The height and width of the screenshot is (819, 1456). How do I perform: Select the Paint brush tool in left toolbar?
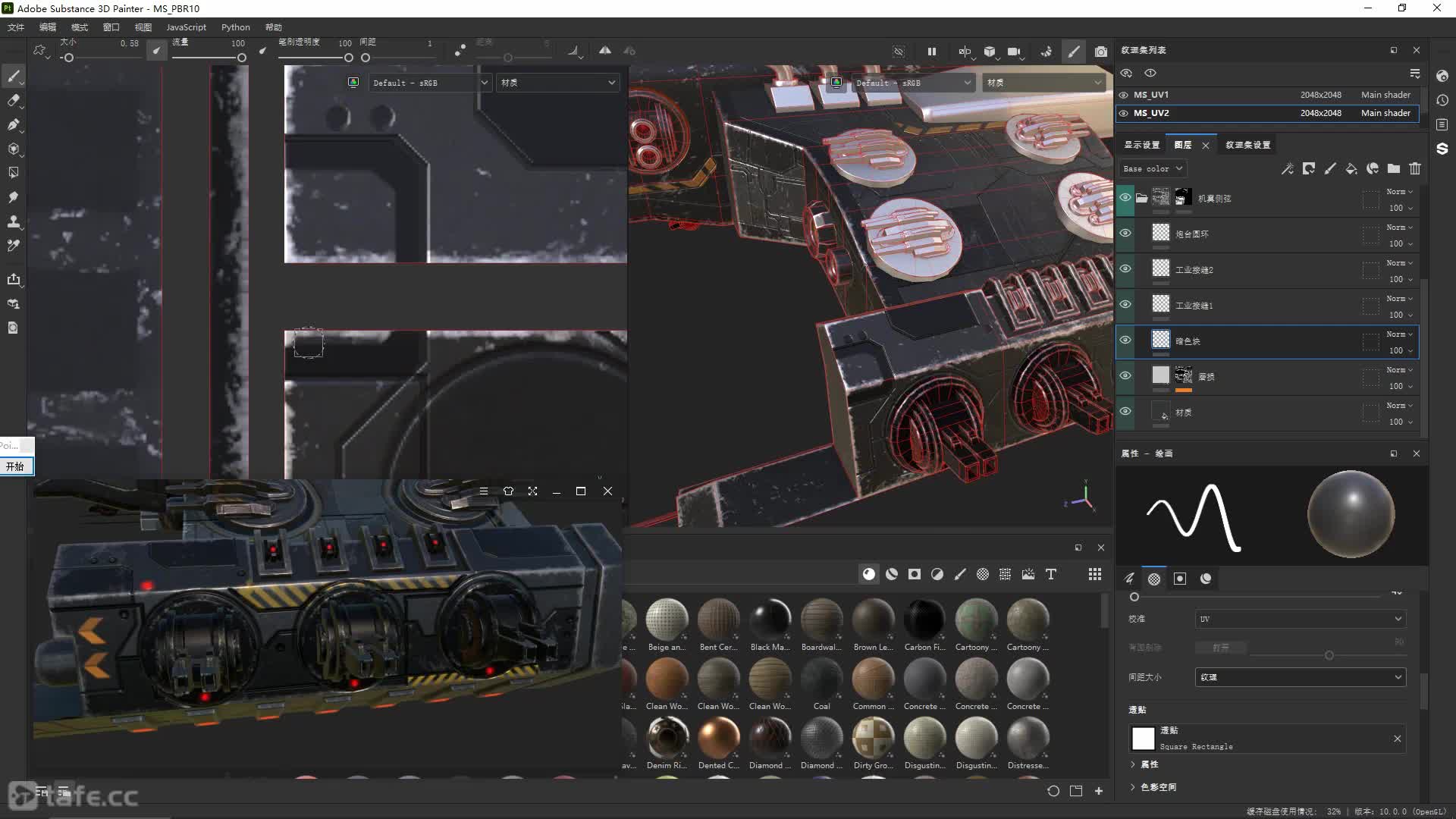point(13,76)
